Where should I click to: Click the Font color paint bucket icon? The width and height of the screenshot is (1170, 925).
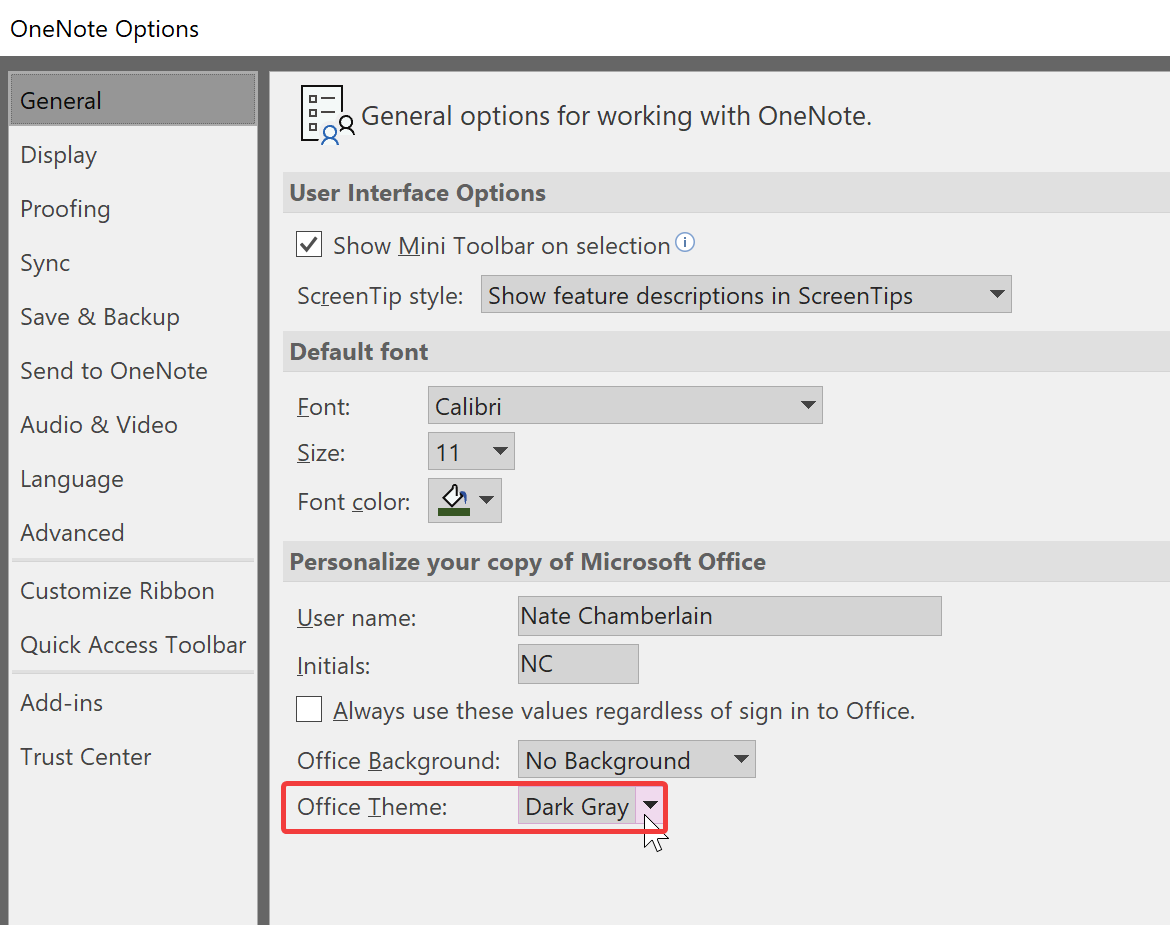[x=454, y=500]
